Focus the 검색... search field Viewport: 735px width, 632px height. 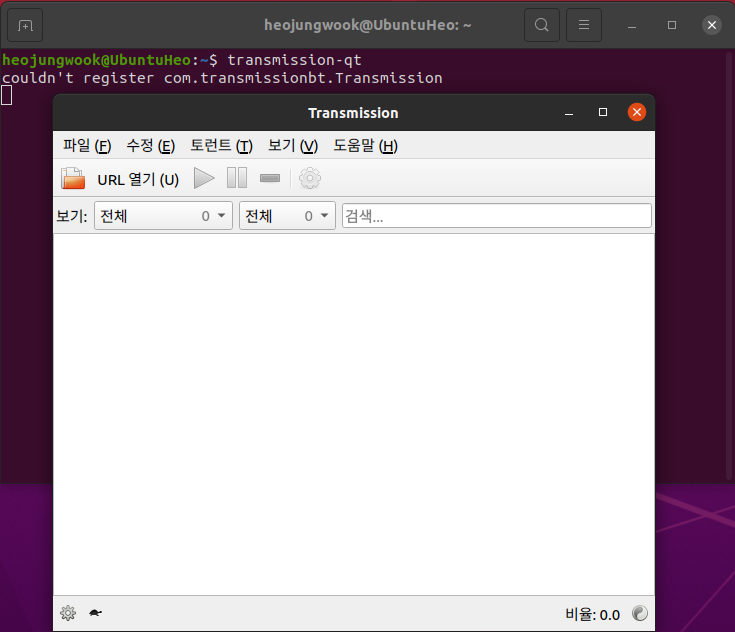click(496, 216)
